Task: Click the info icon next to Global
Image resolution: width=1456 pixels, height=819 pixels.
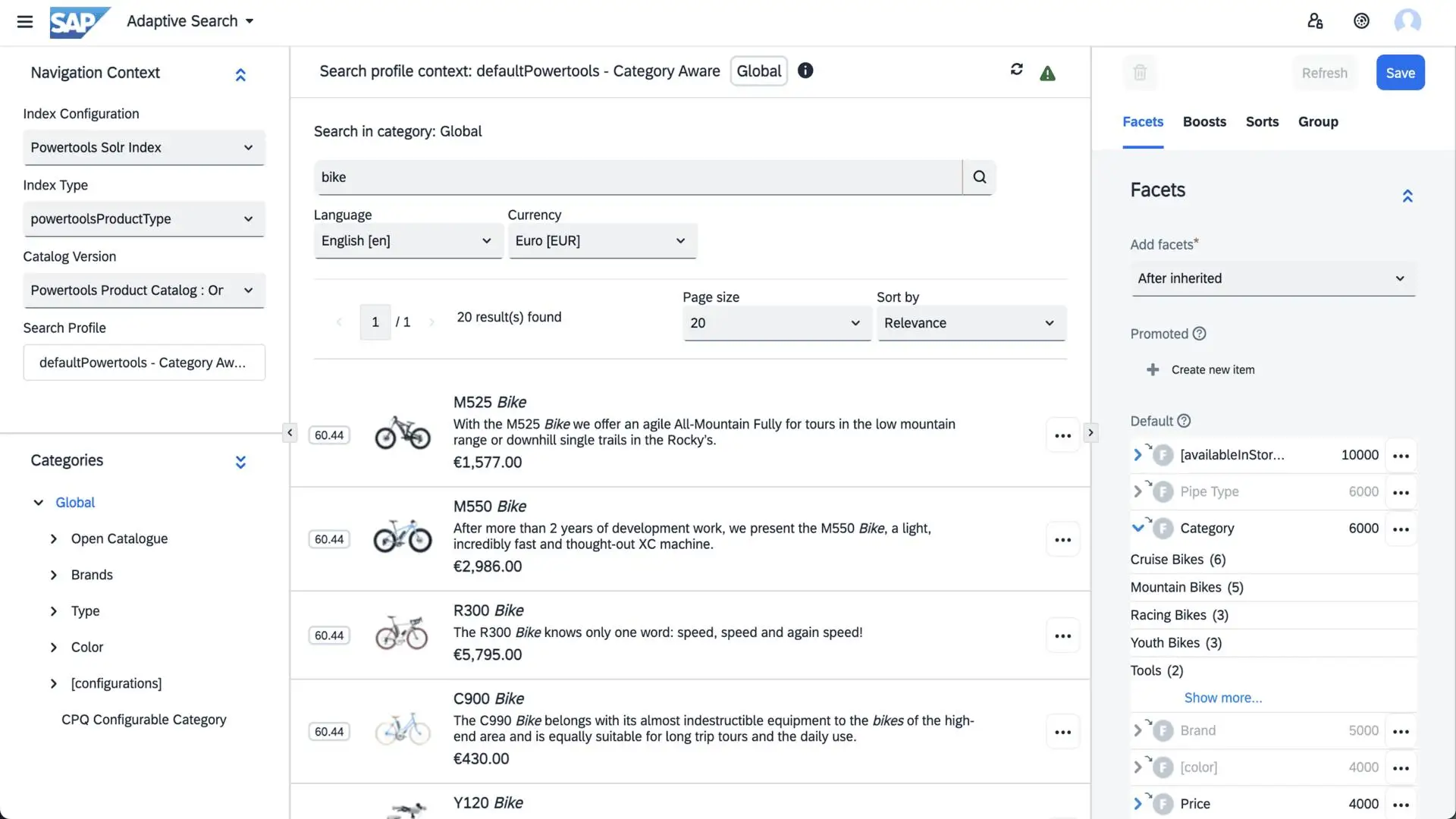Action: click(x=805, y=71)
